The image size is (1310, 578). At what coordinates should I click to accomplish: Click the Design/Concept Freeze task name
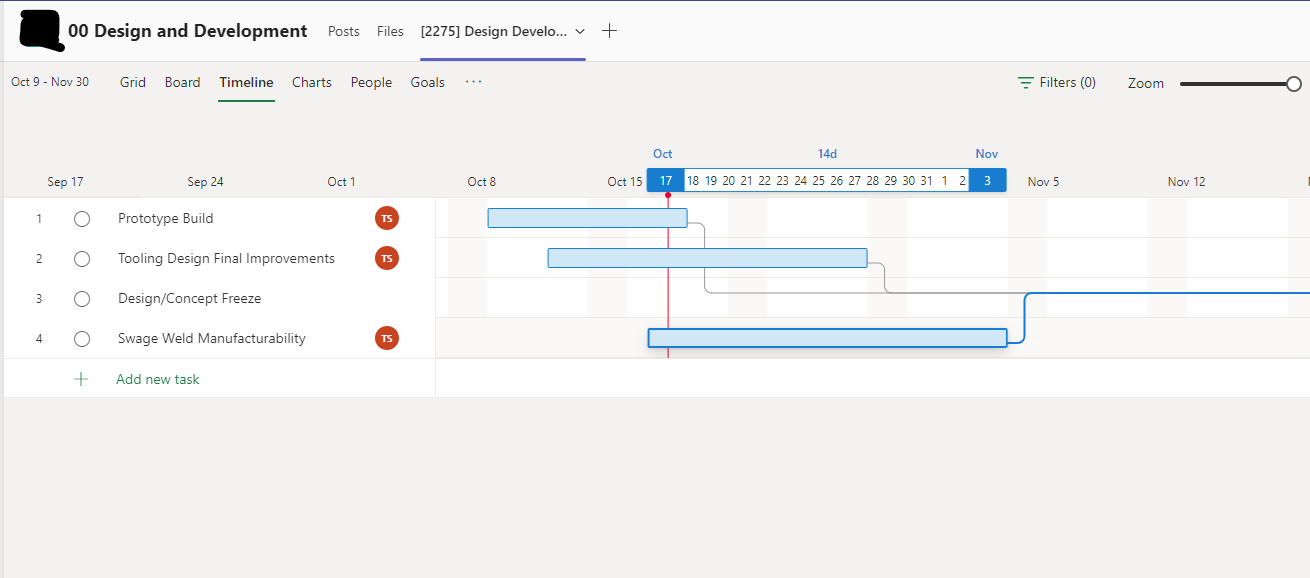(x=190, y=298)
